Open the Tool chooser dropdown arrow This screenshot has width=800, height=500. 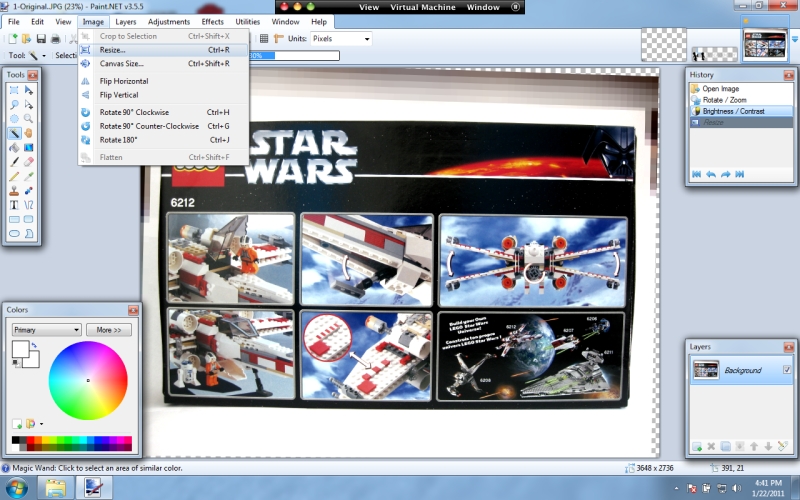44,56
